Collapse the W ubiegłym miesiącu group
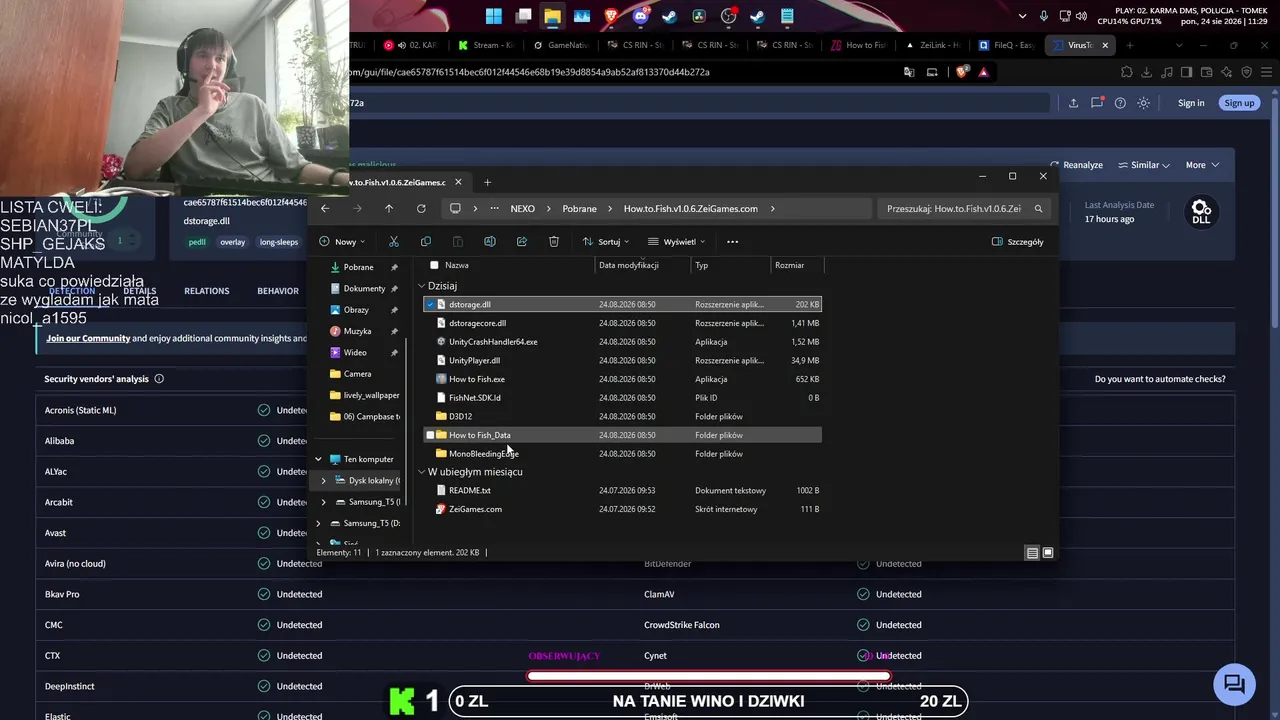1280x720 pixels. (x=422, y=472)
